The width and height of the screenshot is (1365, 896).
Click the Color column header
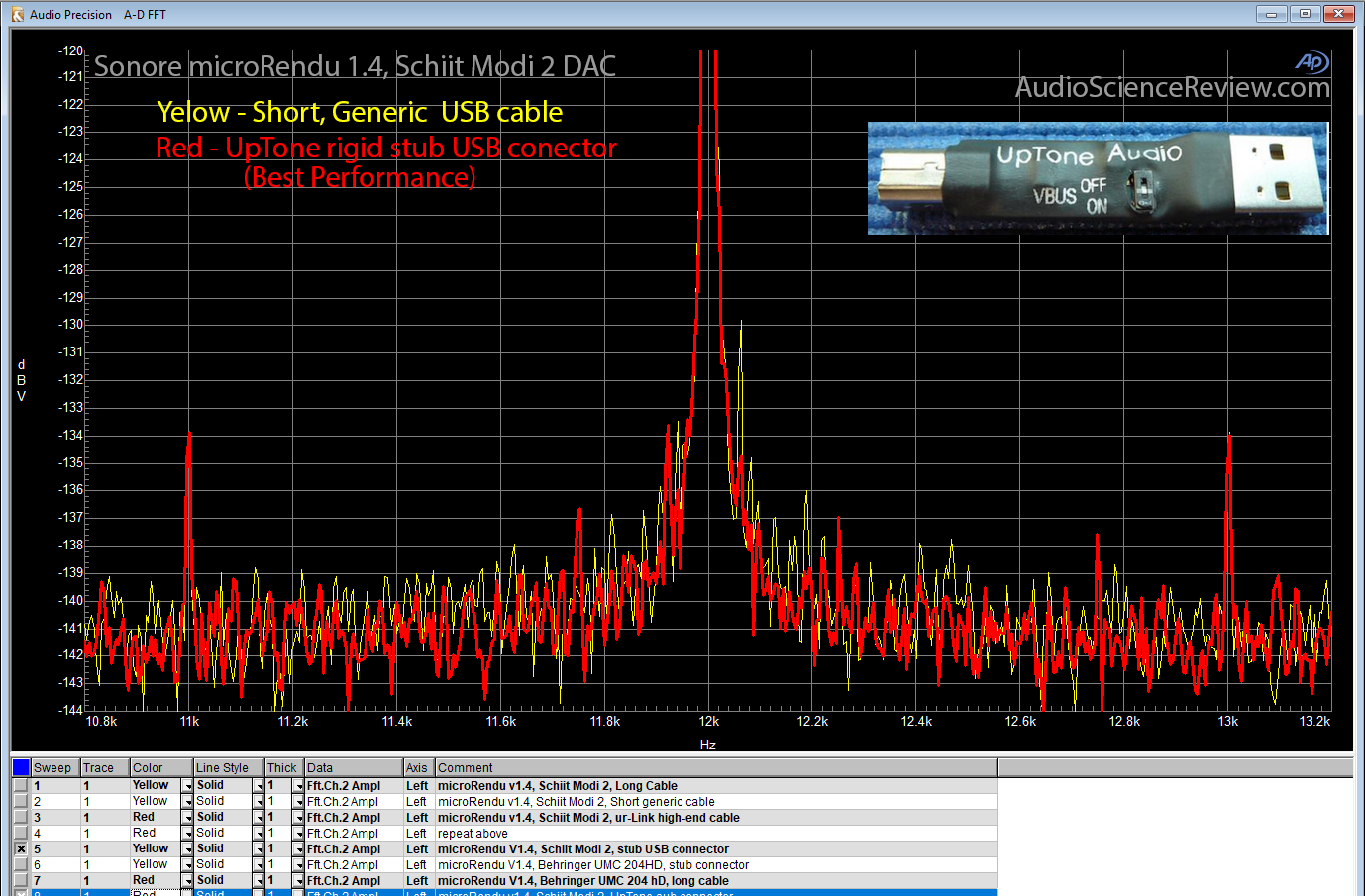[x=161, y=767]
